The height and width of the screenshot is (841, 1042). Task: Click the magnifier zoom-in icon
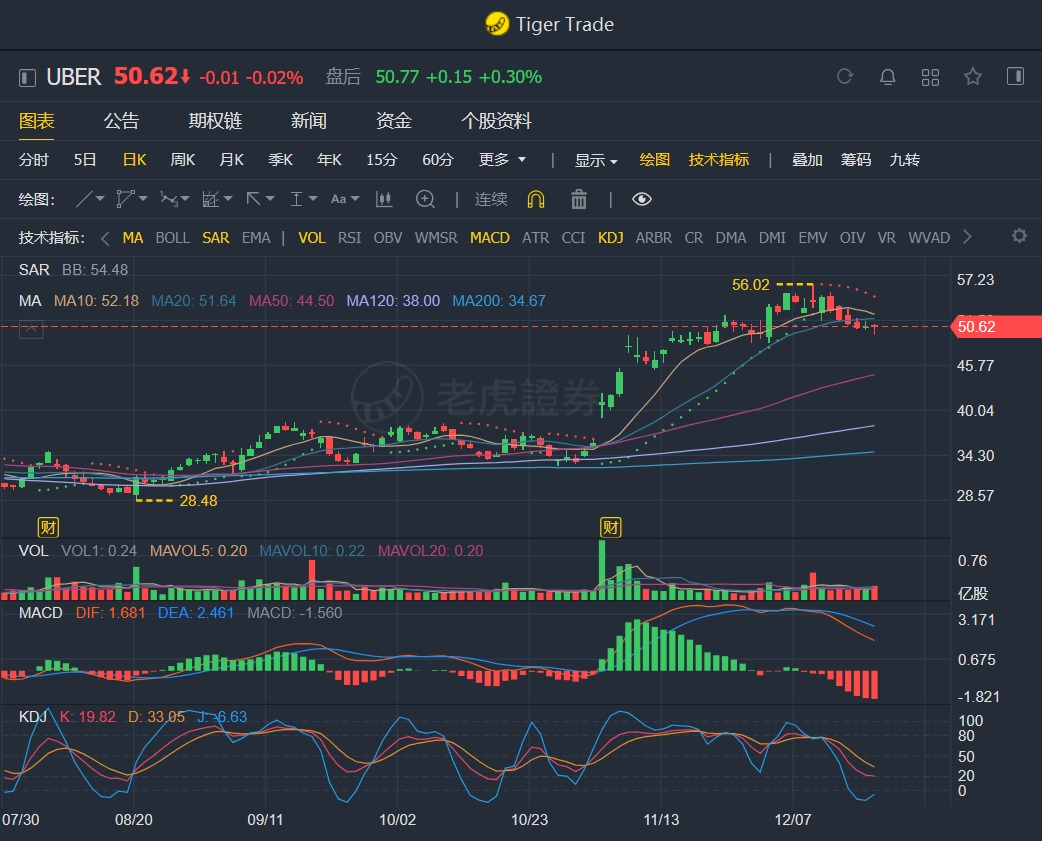(425, 199)
